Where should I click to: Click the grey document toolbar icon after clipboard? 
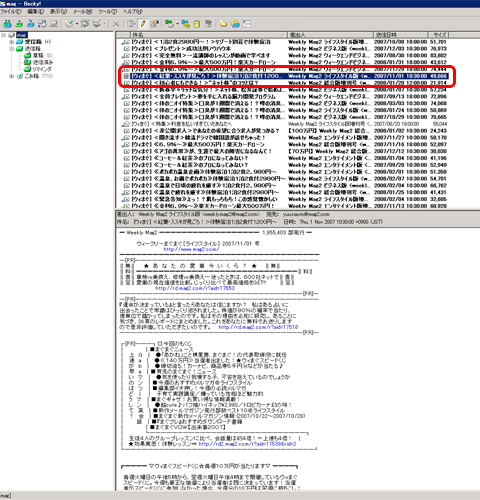point(208,24)
